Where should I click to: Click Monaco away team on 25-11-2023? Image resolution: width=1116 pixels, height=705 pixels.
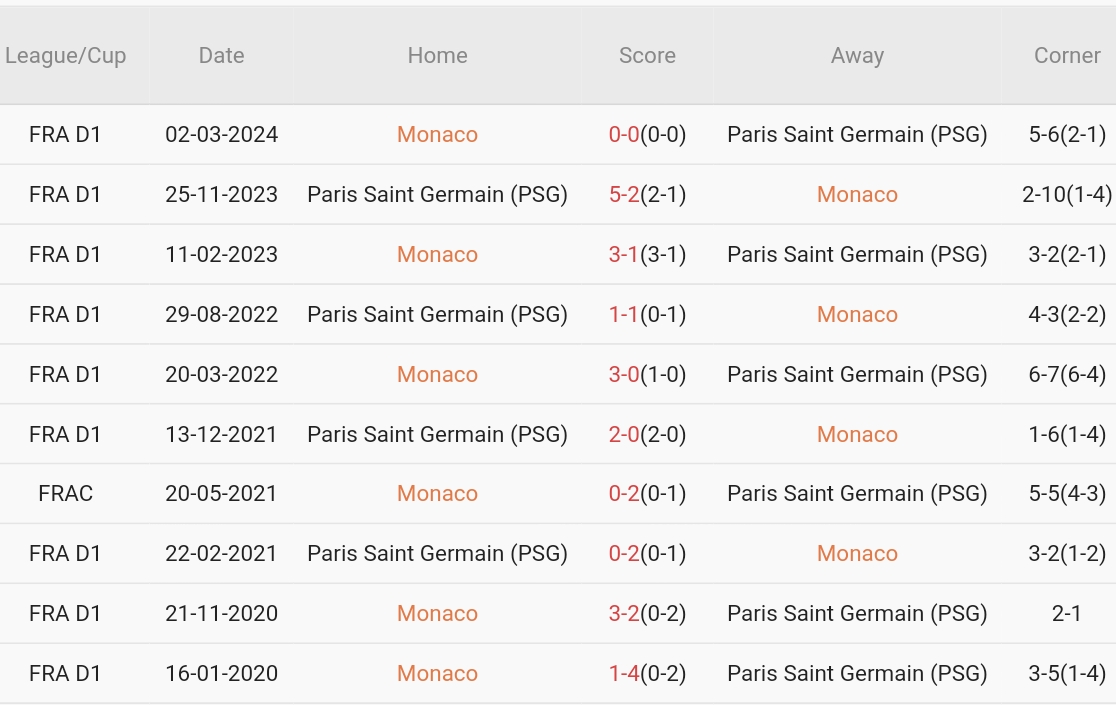[x=857, y=194]
